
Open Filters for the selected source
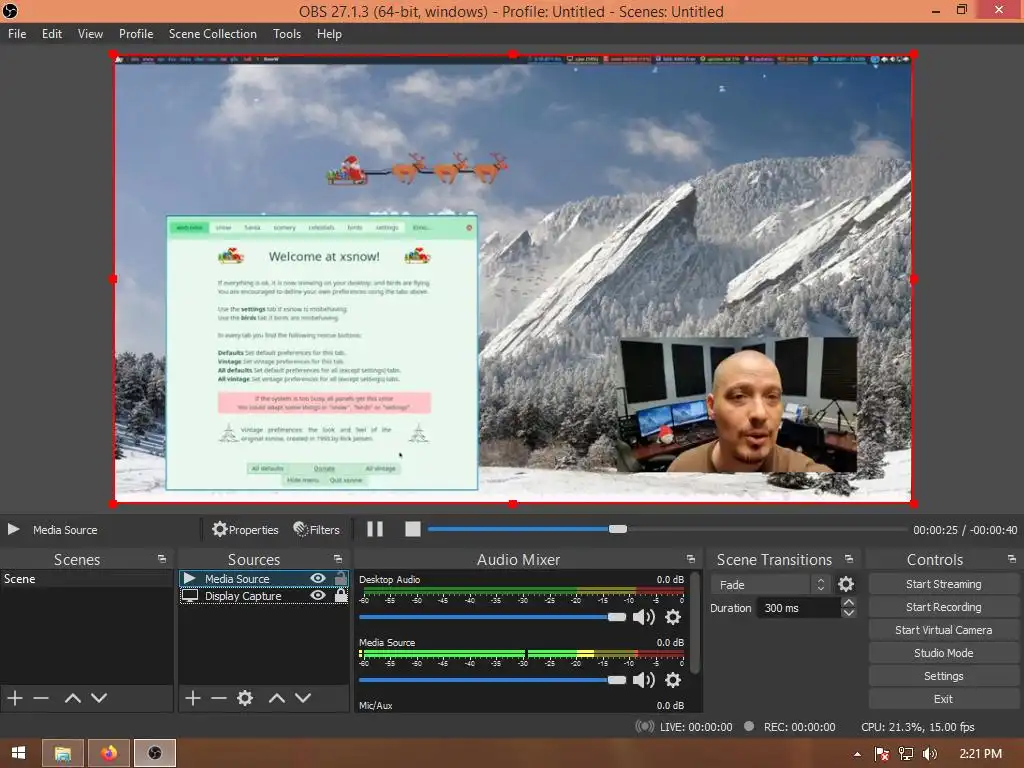[317, 530]
